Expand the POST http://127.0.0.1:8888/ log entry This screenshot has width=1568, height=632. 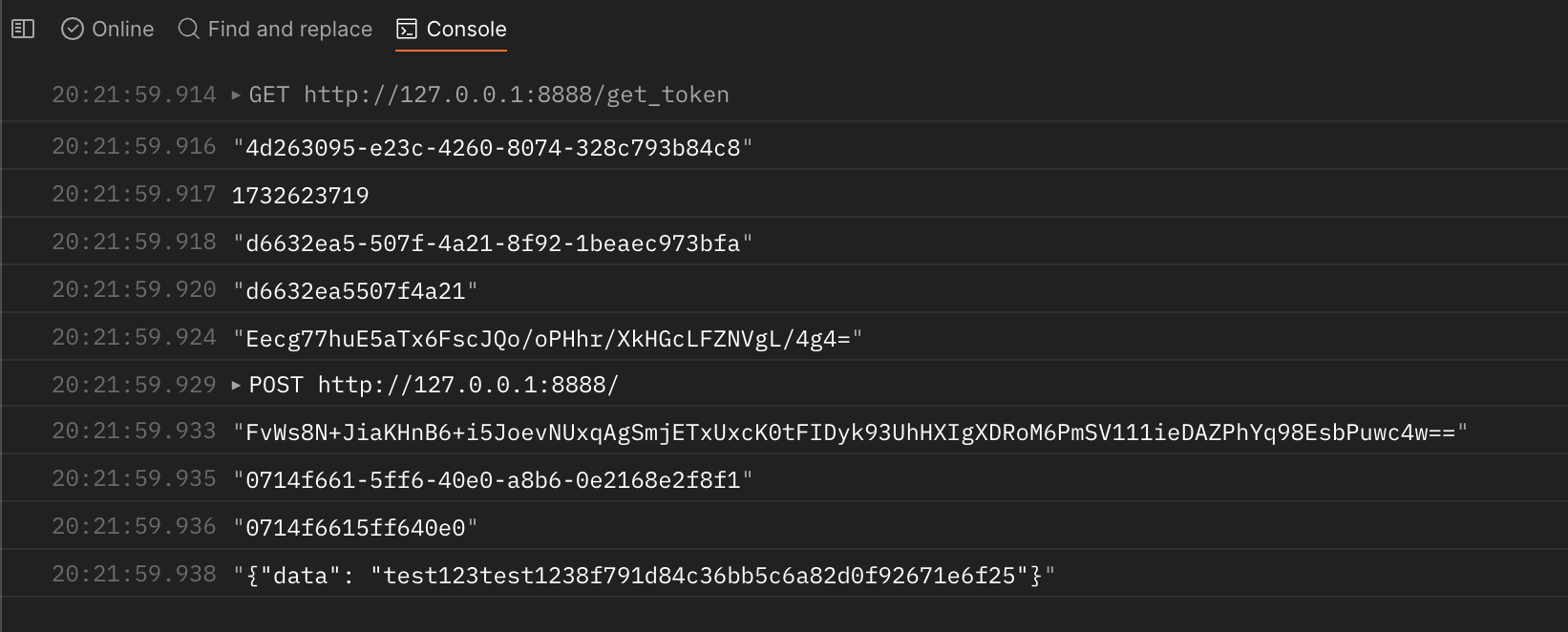[235, 385]
